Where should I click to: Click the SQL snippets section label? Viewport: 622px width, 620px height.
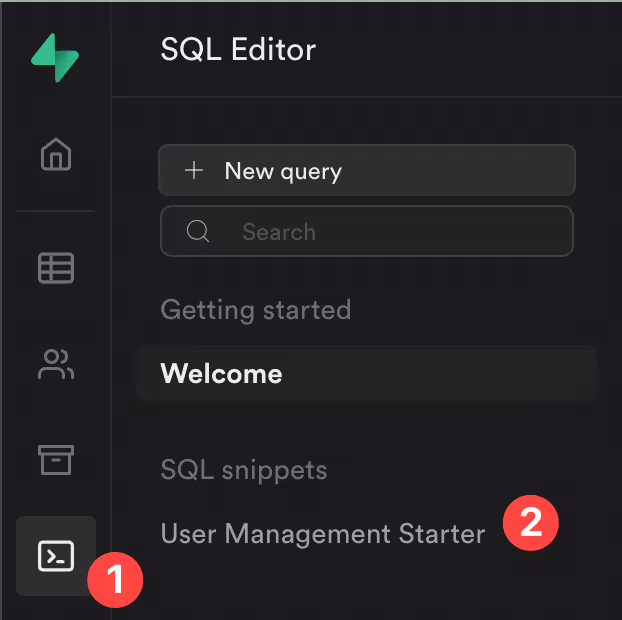pyautogui.click(x=244, y=470)
